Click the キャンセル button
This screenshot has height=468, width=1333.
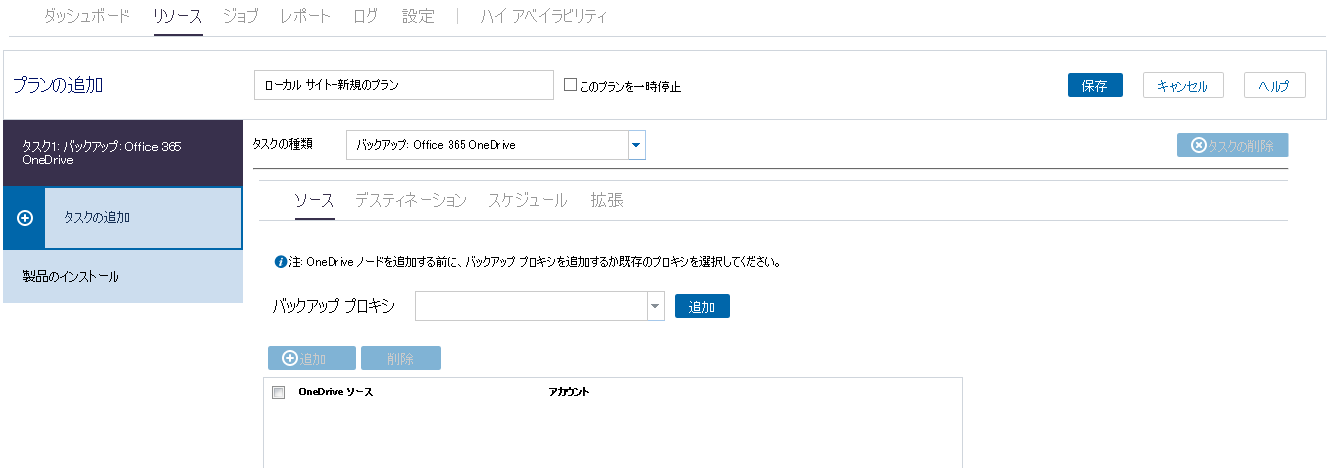coord(1183,85)
